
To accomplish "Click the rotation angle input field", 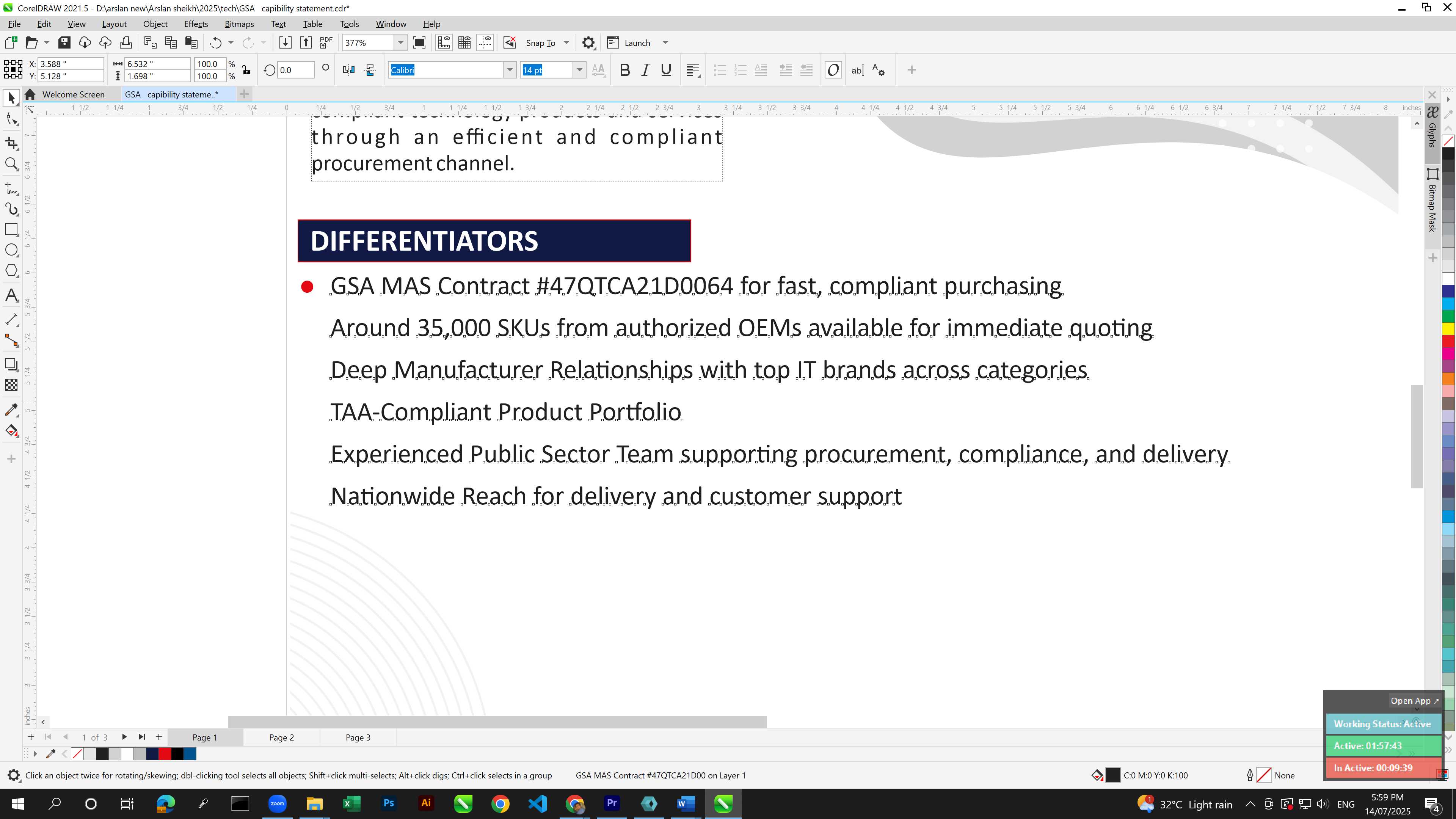I will click(296, 70).
